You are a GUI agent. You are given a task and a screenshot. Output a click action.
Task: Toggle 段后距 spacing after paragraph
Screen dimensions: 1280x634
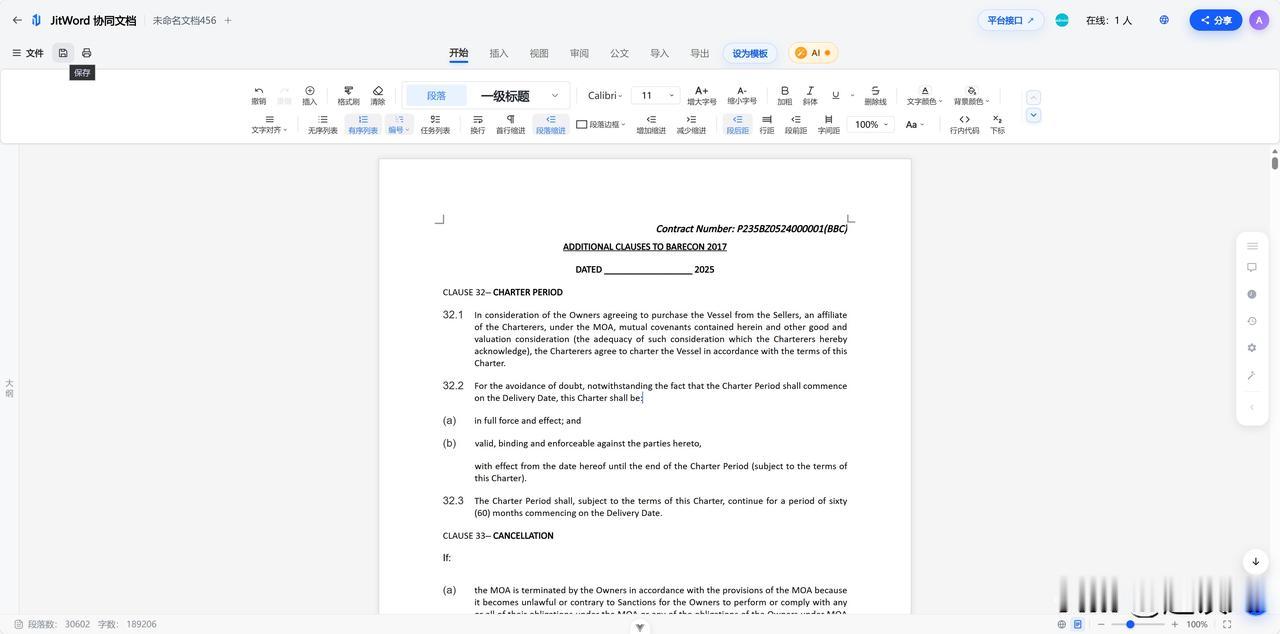pyautogui.click(x=738, y=124)
